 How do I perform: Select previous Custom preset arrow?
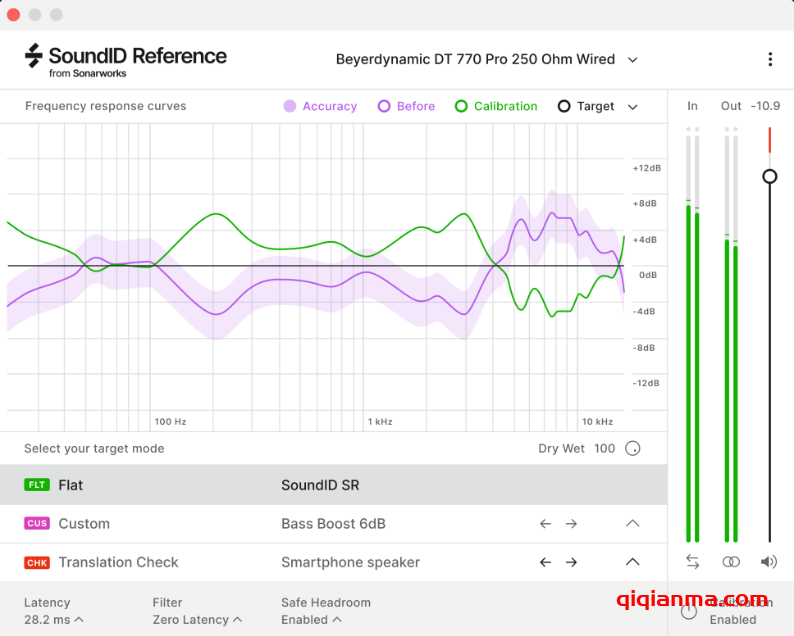(545, 524)
